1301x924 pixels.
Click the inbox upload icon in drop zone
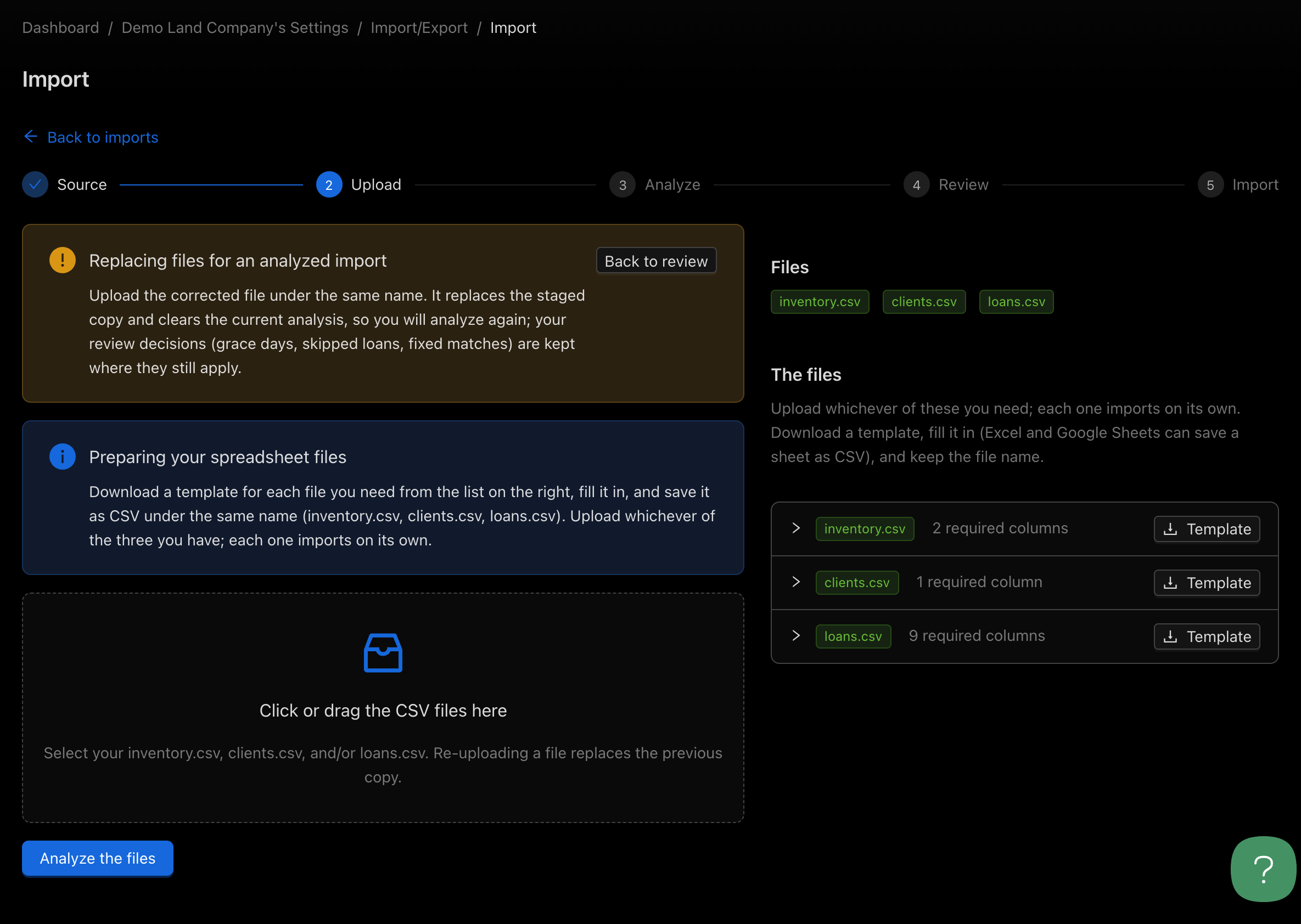tap(383, 652)
